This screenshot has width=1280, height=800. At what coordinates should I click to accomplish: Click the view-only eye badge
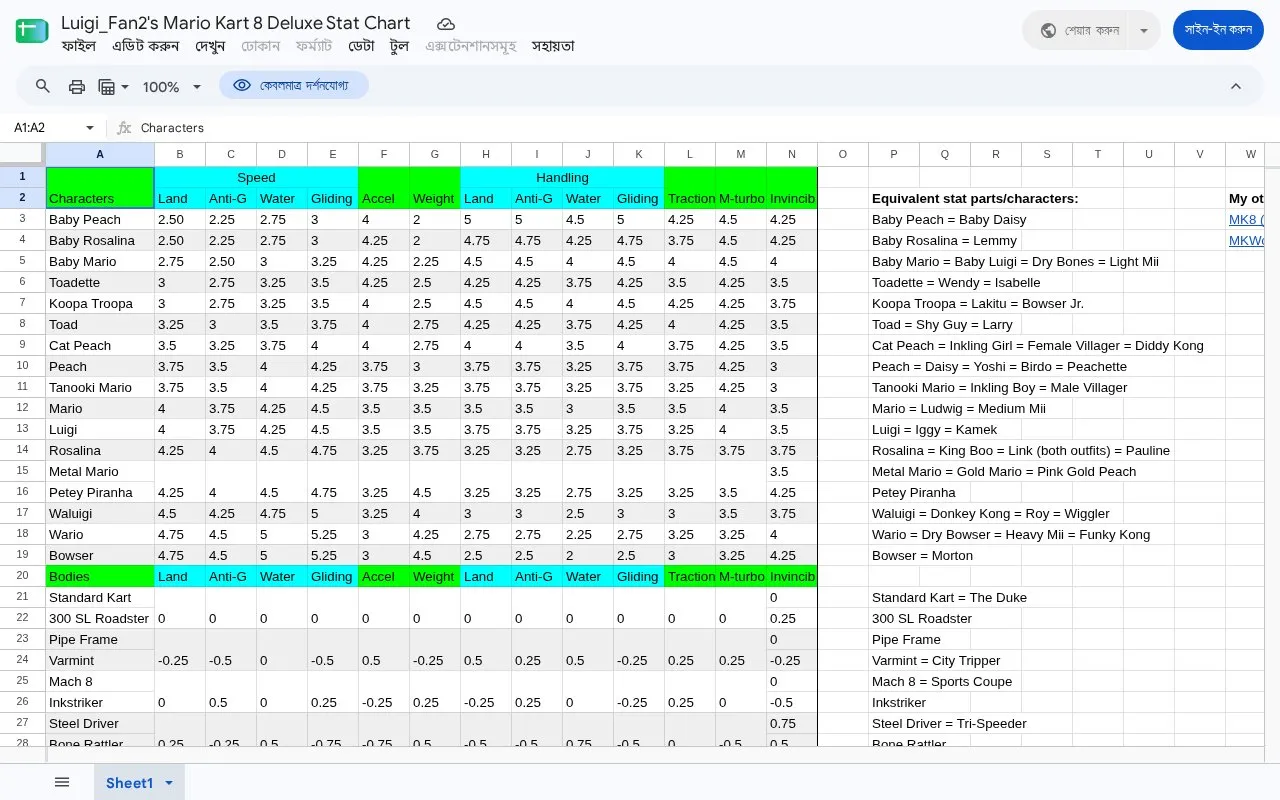pyautogui.click(x=294, y=85)
